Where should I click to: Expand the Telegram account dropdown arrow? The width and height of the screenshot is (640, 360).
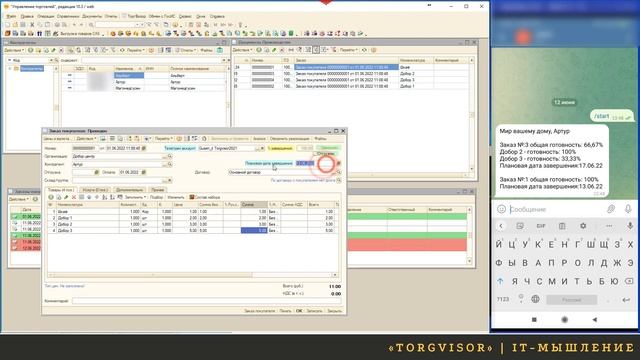click(262, 148)
